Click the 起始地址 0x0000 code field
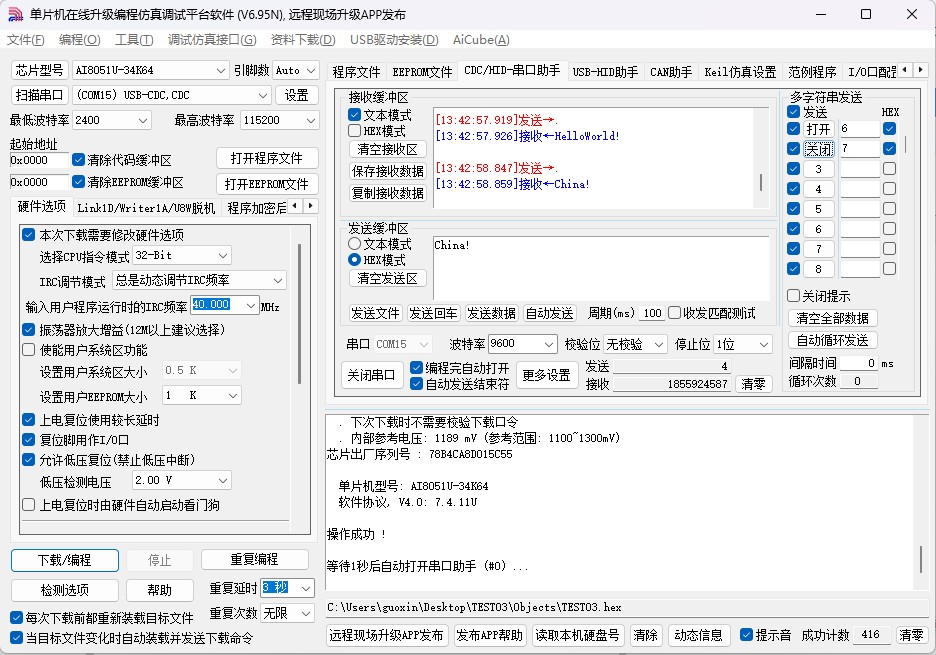This screenshot has height=655, width=936. [38, 160]
